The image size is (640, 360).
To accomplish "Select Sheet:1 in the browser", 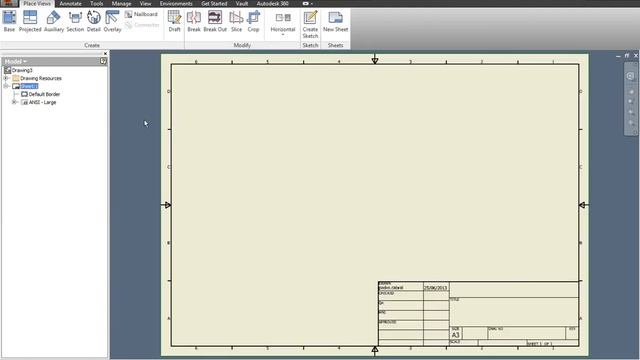I will (29, 86).
